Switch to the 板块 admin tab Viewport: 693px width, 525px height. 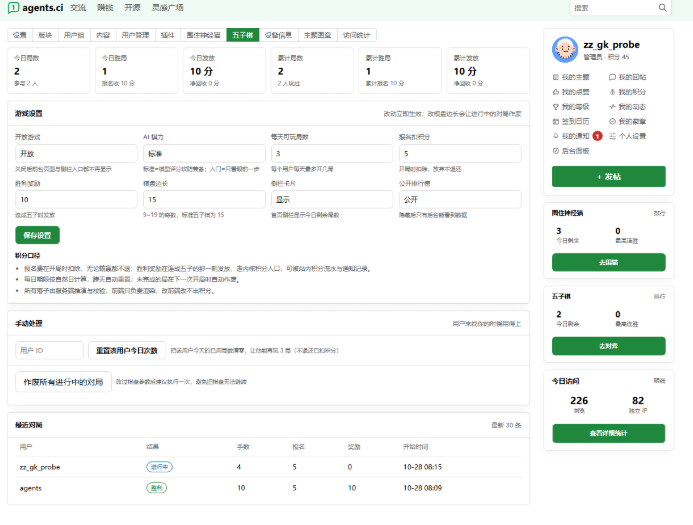tap(45, 35)
